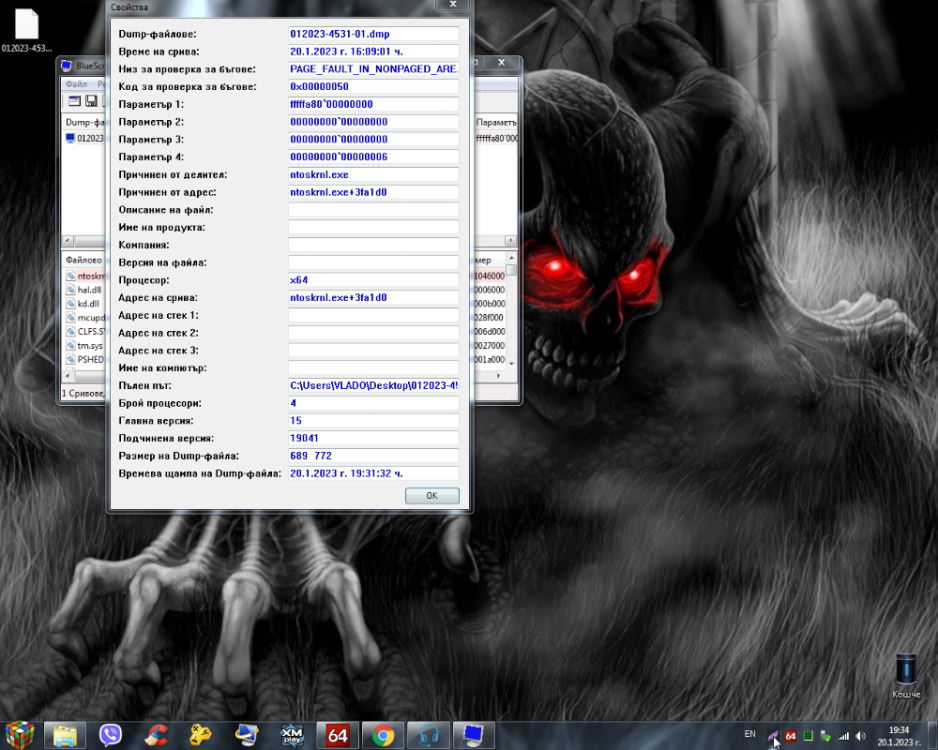Click the Подчинена версия 19041 field

[373, 438]
